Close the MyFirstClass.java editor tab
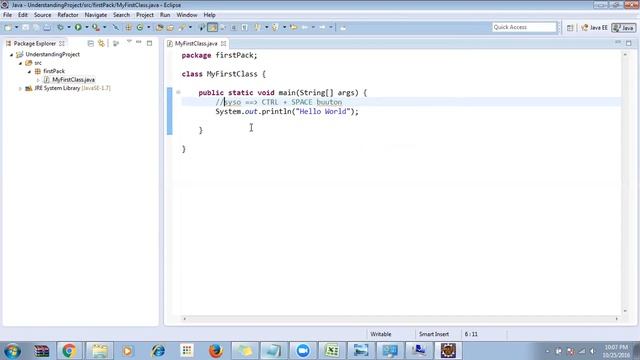Viewport: 640px width, 360px height. [223, 43]
